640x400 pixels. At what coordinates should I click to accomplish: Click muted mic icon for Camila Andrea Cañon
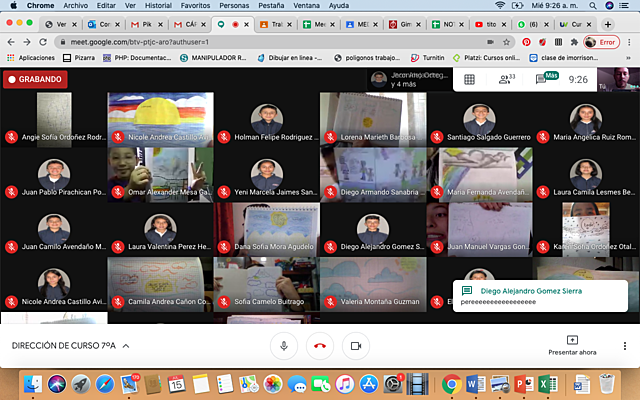coord(118,302)
